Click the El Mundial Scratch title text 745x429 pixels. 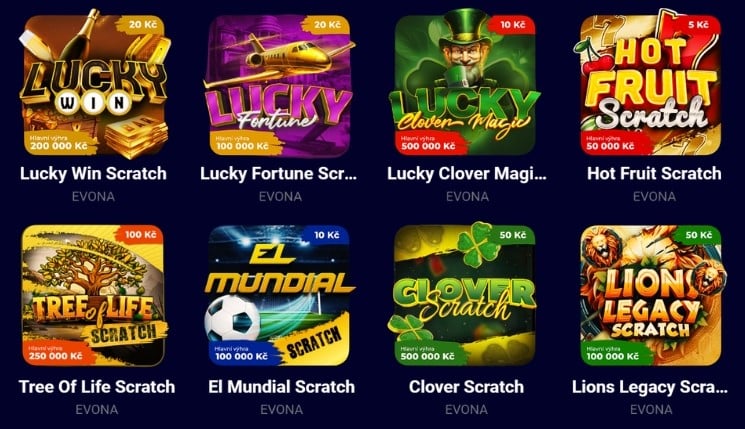281,387
